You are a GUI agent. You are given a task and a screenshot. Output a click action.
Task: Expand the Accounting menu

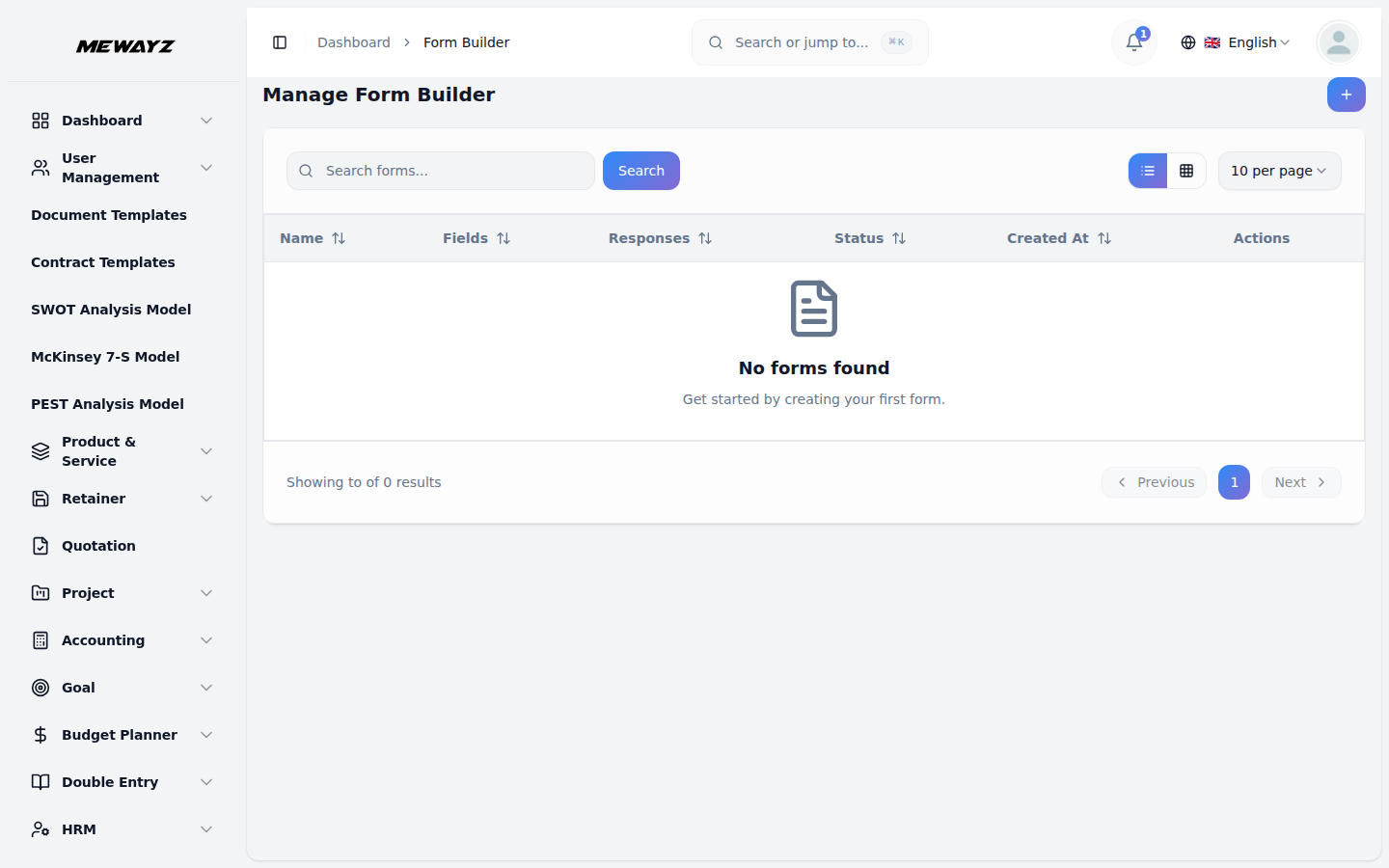click(x=102, y=639)
